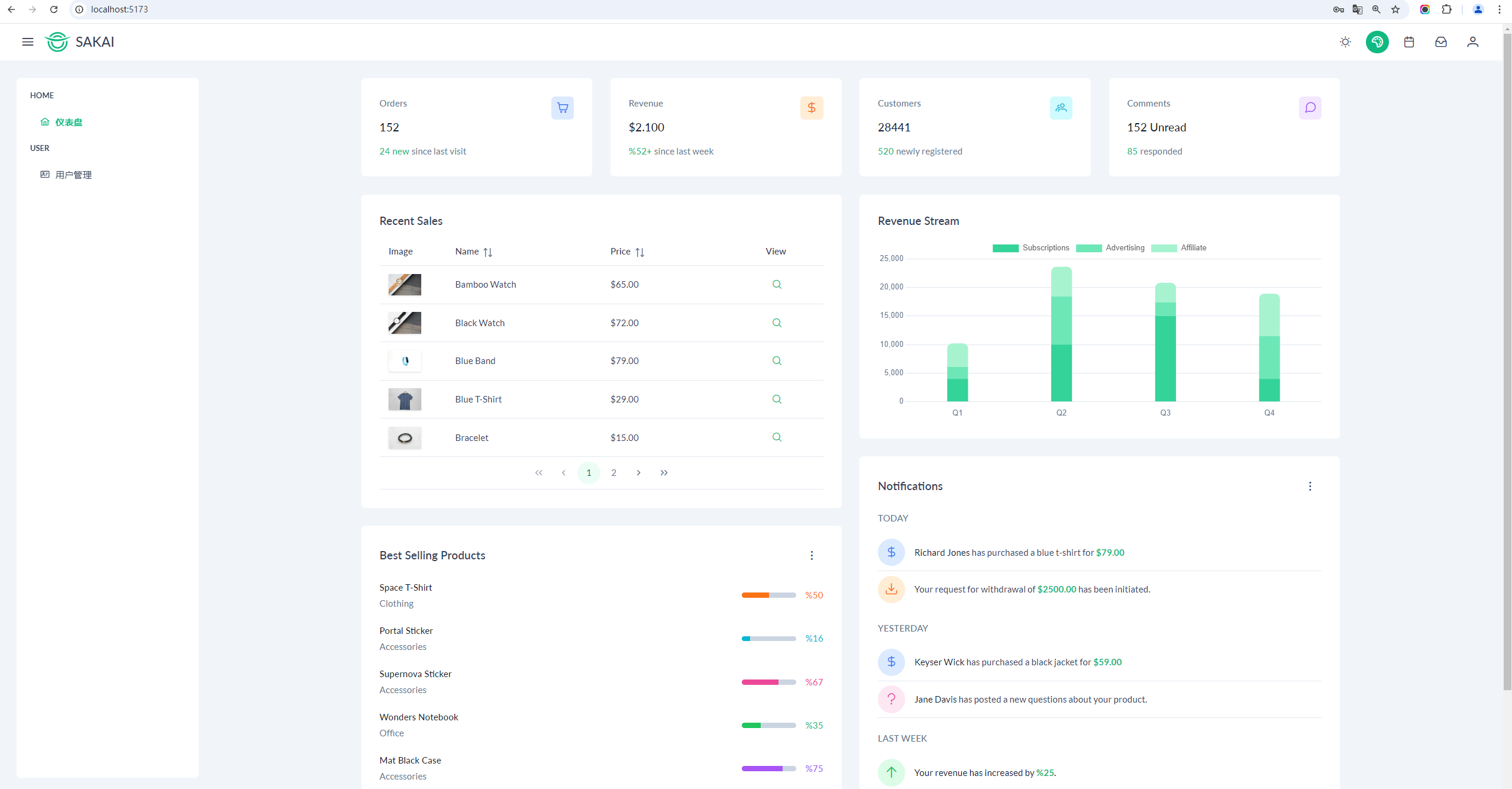Click the Revenue dollar icon
This screenshot has width=1512, height=789.
[812, 108]
